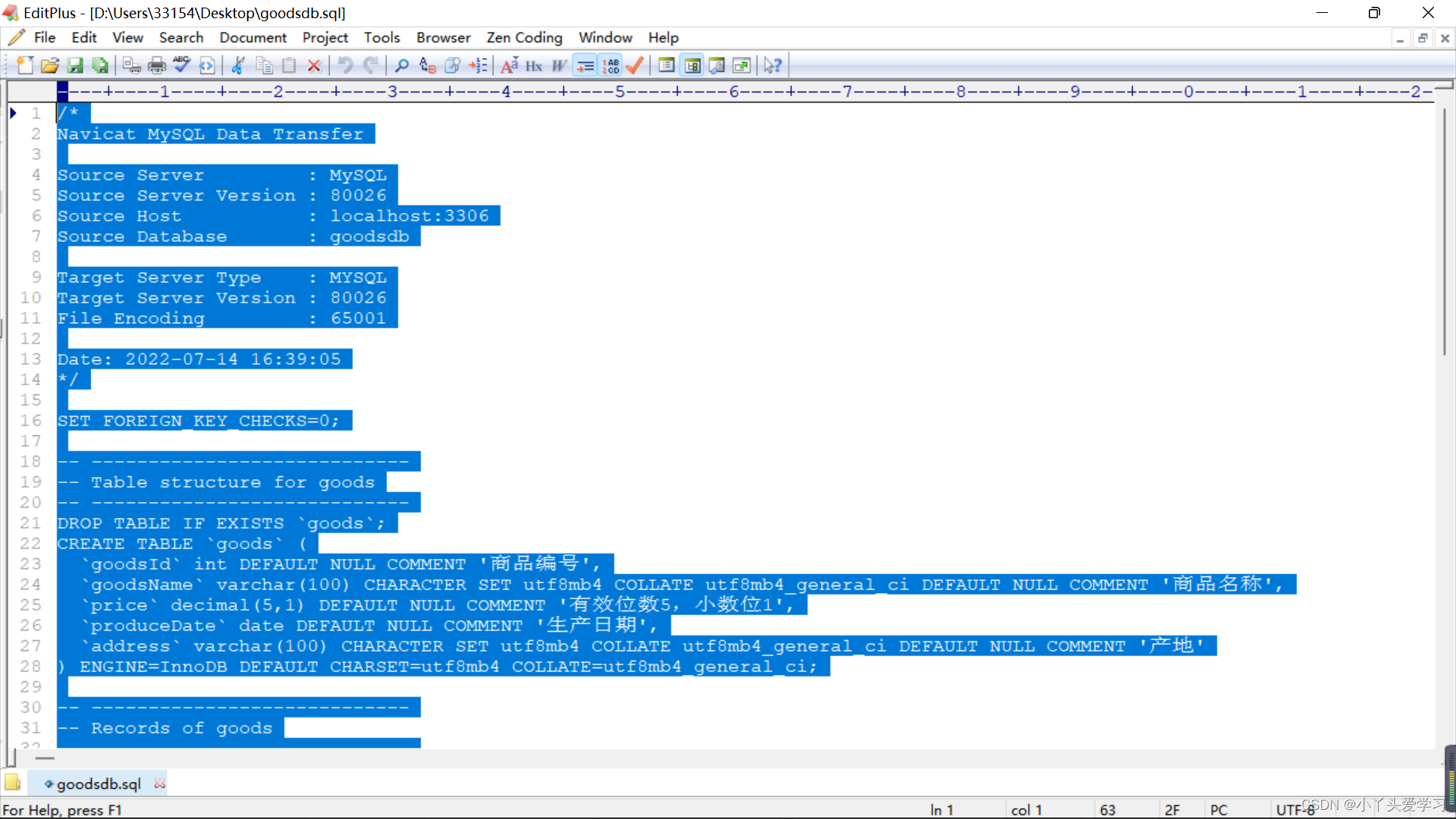Viewport: 1456px width, 819px height.
Task: Click the Print icon
Action: click(156, 65)
